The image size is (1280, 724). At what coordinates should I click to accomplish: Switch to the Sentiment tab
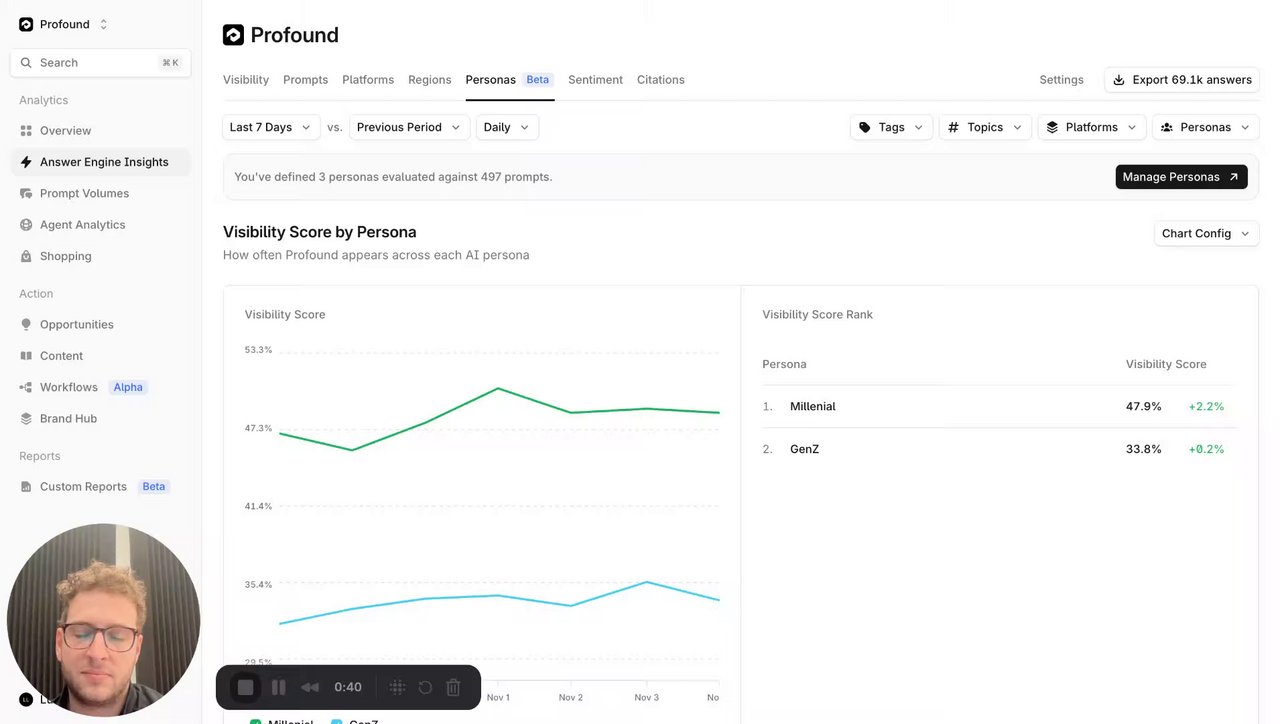click(x=595, y=80)
